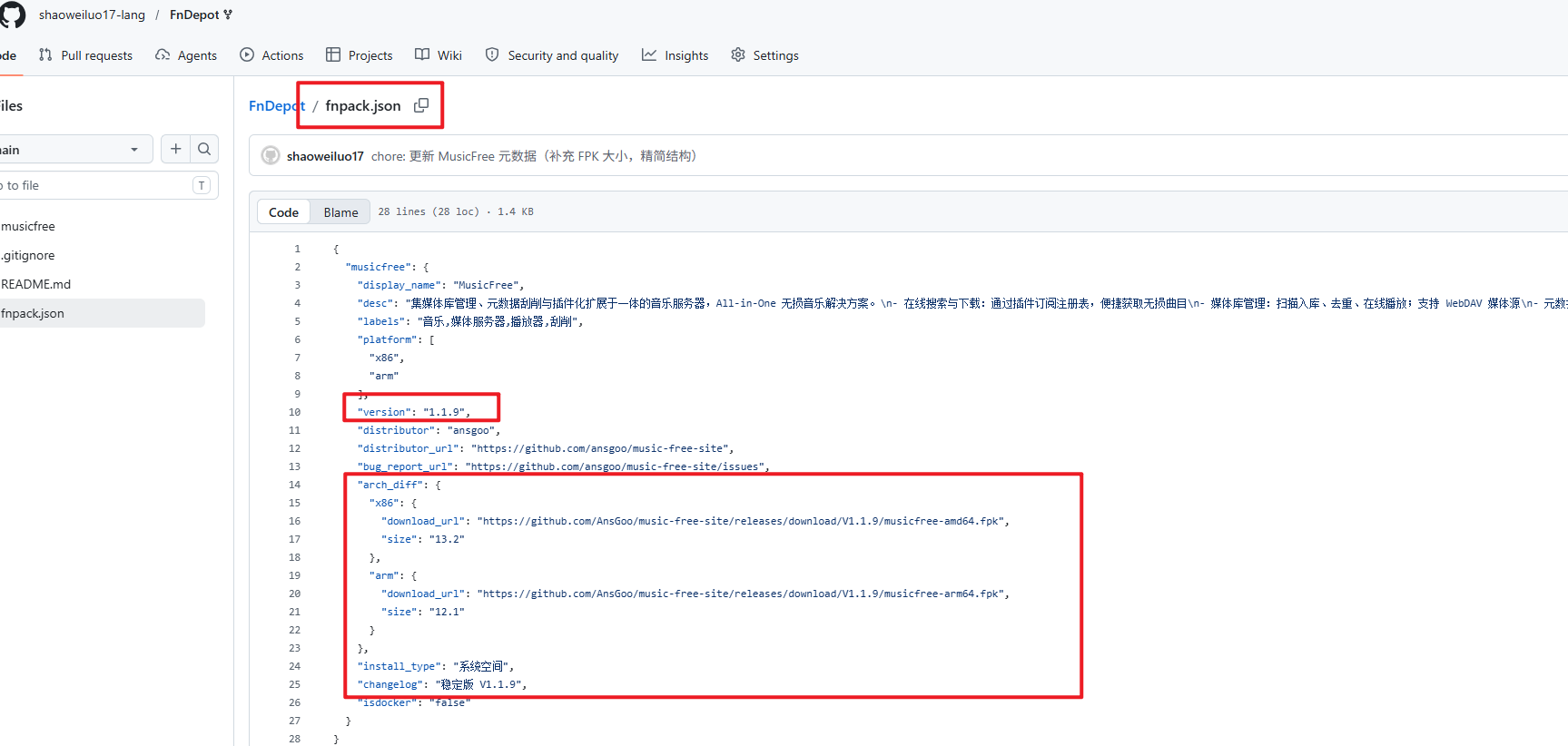Open the Projects tab
The height and width of the screenshot is (746, 1568).
point(360,55)
